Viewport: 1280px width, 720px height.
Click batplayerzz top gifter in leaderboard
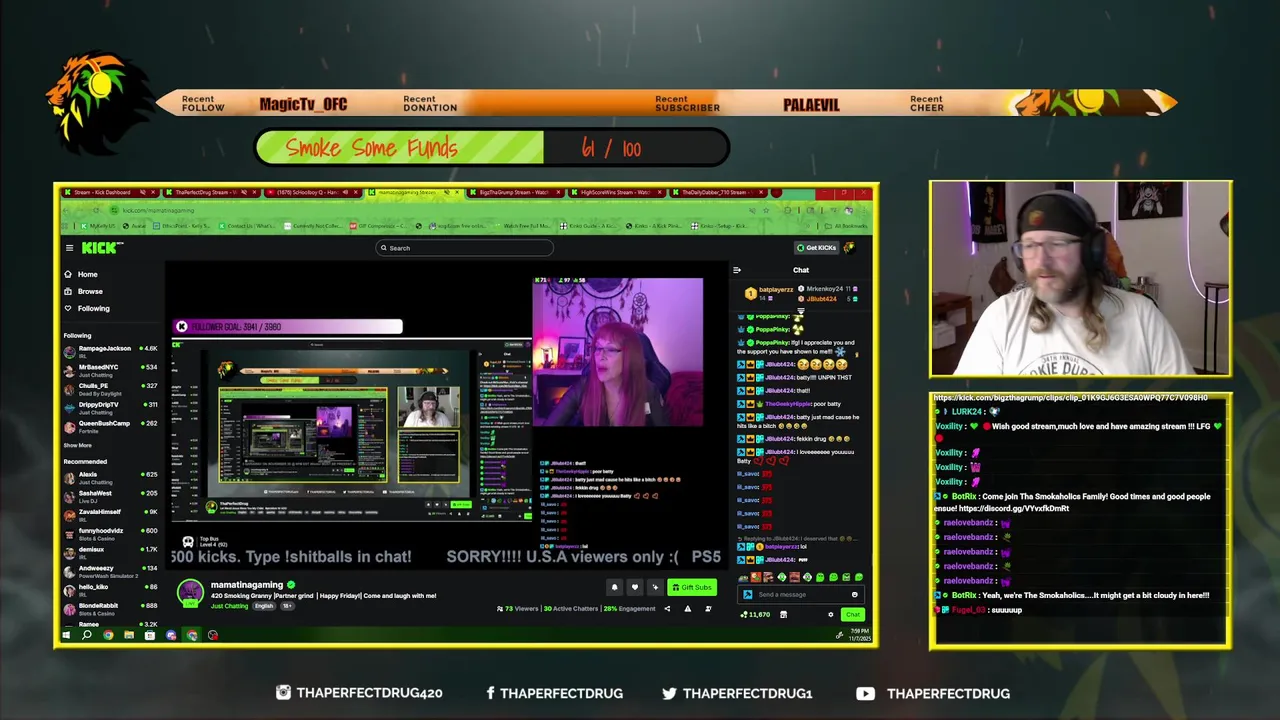click(771, 292)
